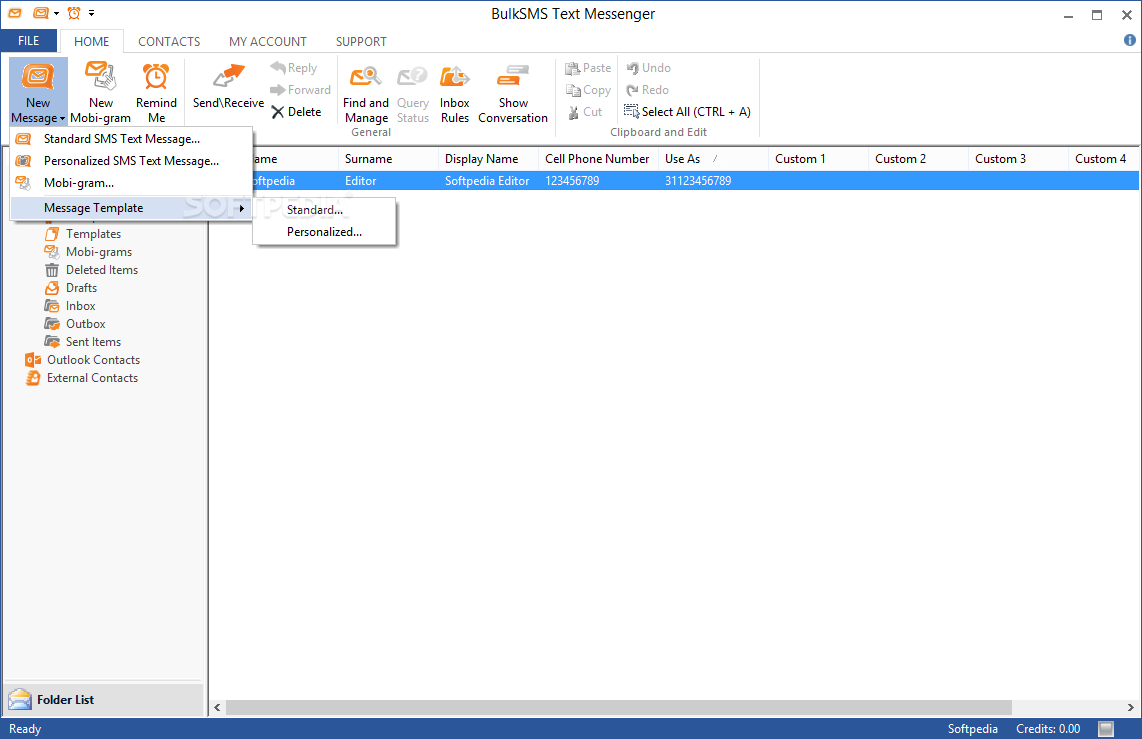
Task: Choose Mobi-gram... in the dropdown menu
Action: 131,183
